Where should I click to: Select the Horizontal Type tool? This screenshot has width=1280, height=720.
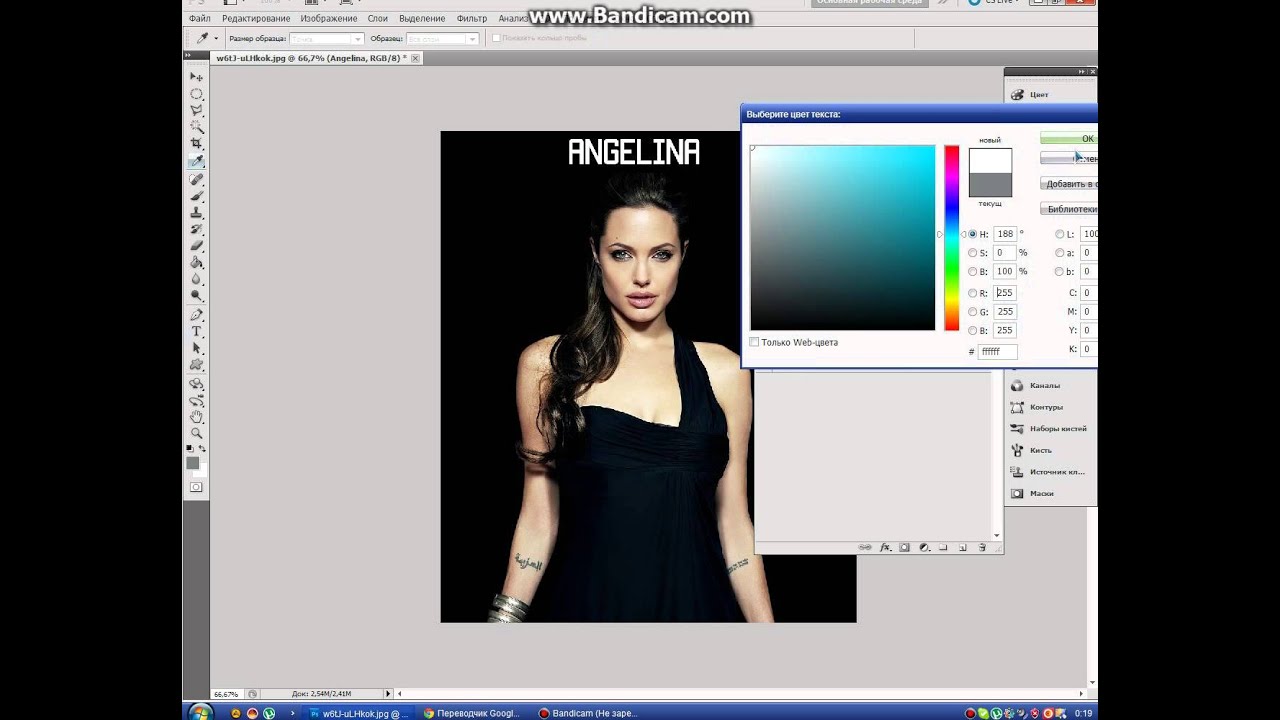[x=196, y=332]
